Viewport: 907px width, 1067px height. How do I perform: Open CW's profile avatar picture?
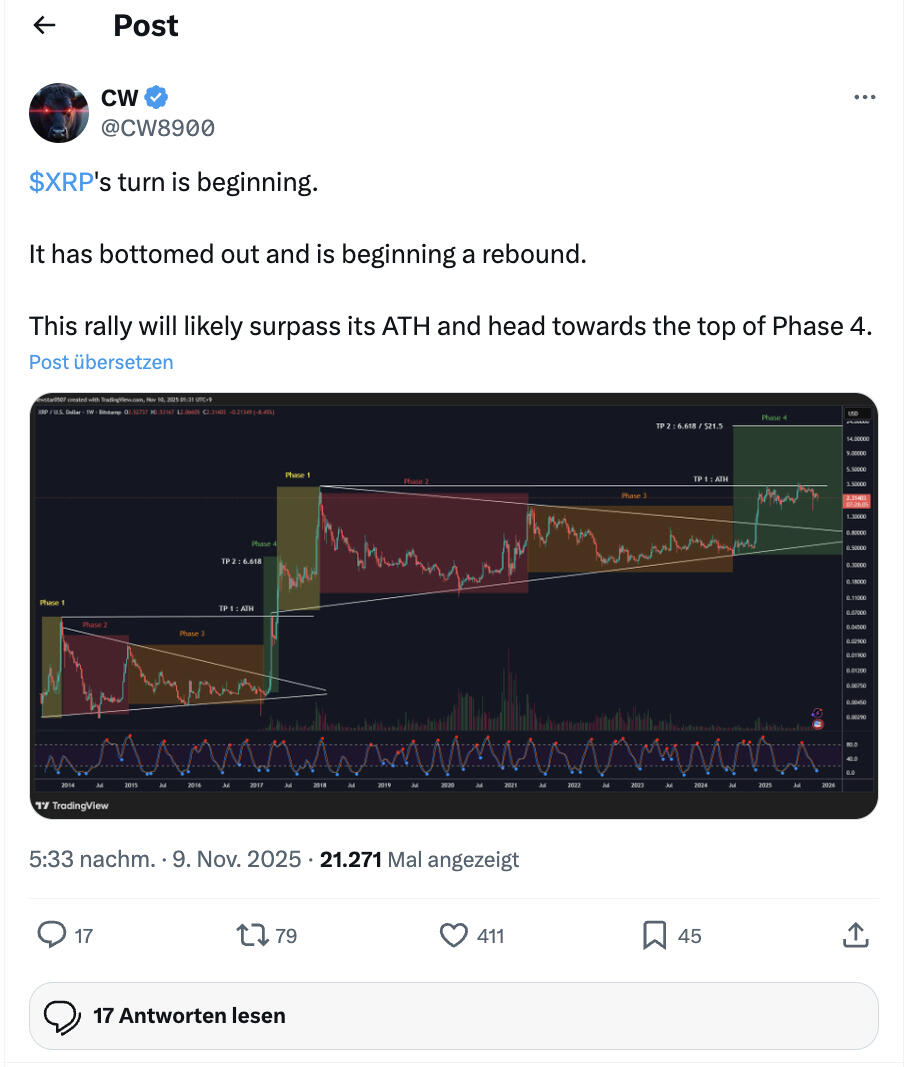(59, 113)
